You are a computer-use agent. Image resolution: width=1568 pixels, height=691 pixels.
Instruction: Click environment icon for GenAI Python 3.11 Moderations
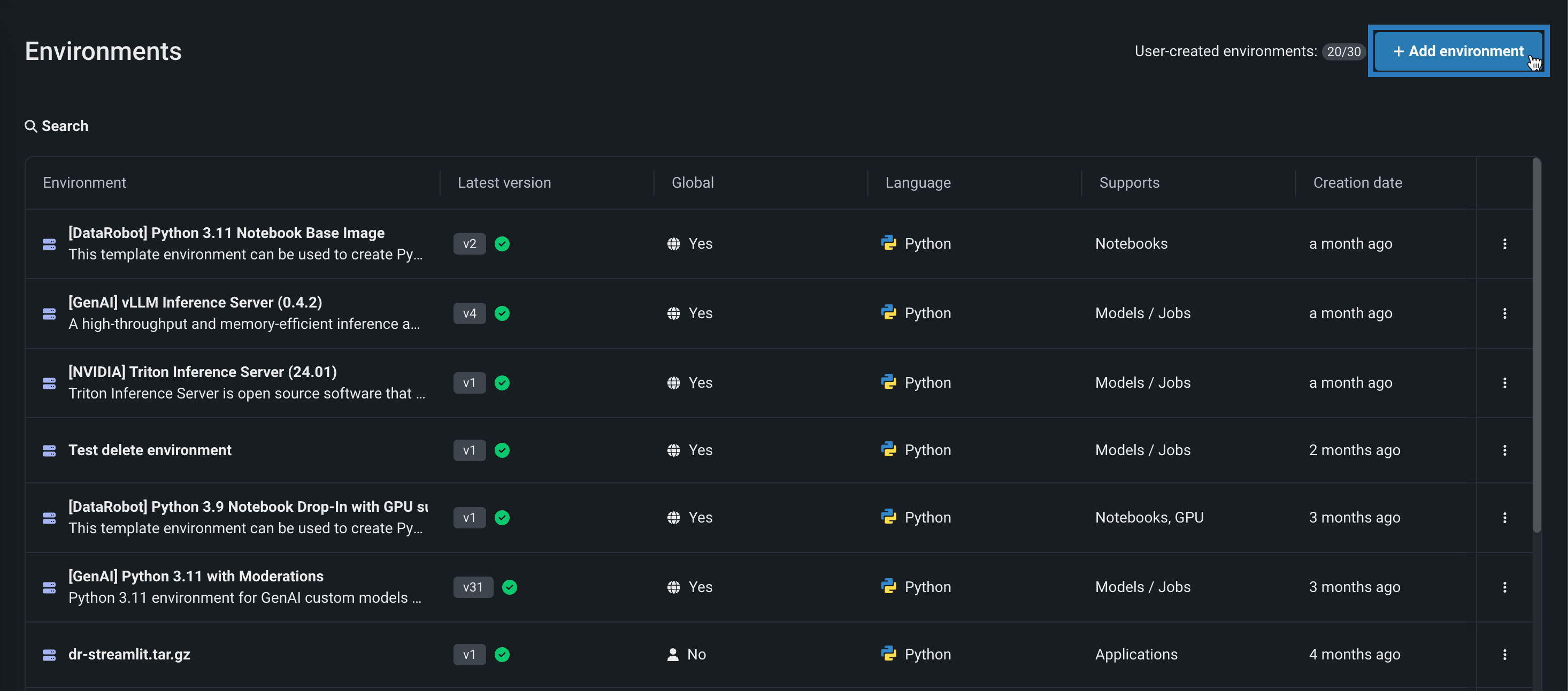[x=49, y=587]
